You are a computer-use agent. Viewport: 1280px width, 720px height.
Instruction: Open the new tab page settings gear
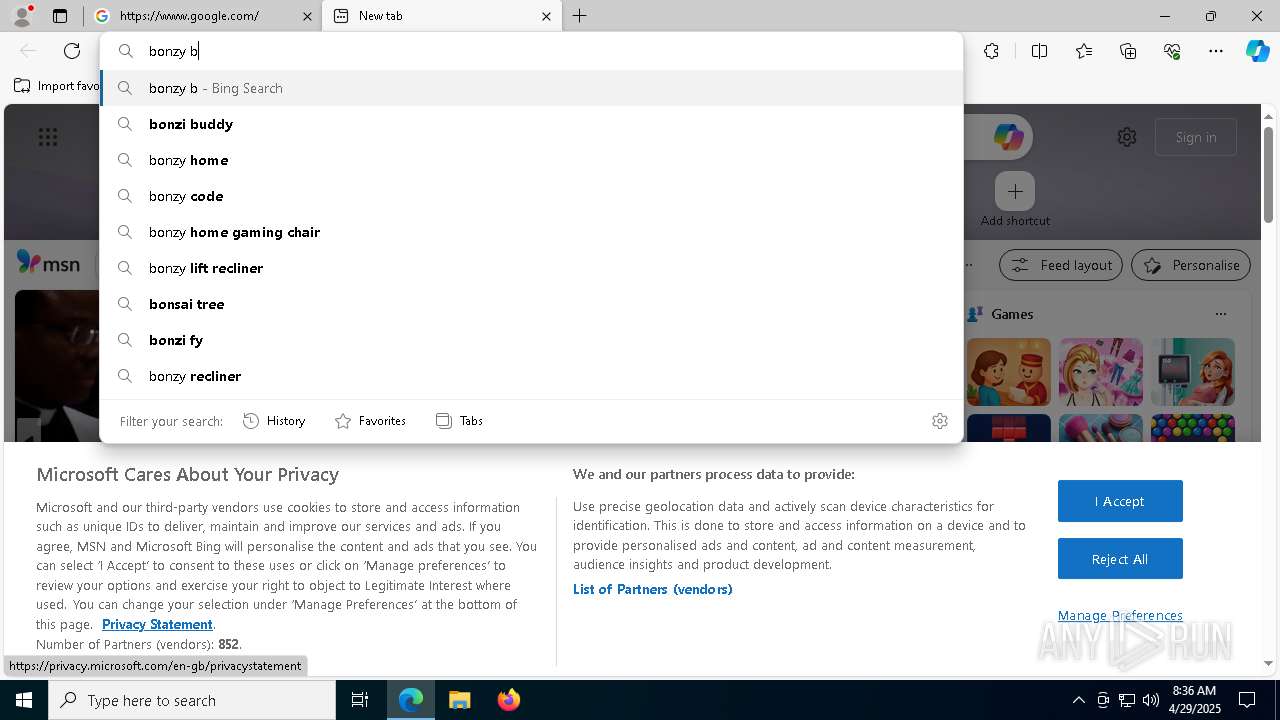[1127, 137]
